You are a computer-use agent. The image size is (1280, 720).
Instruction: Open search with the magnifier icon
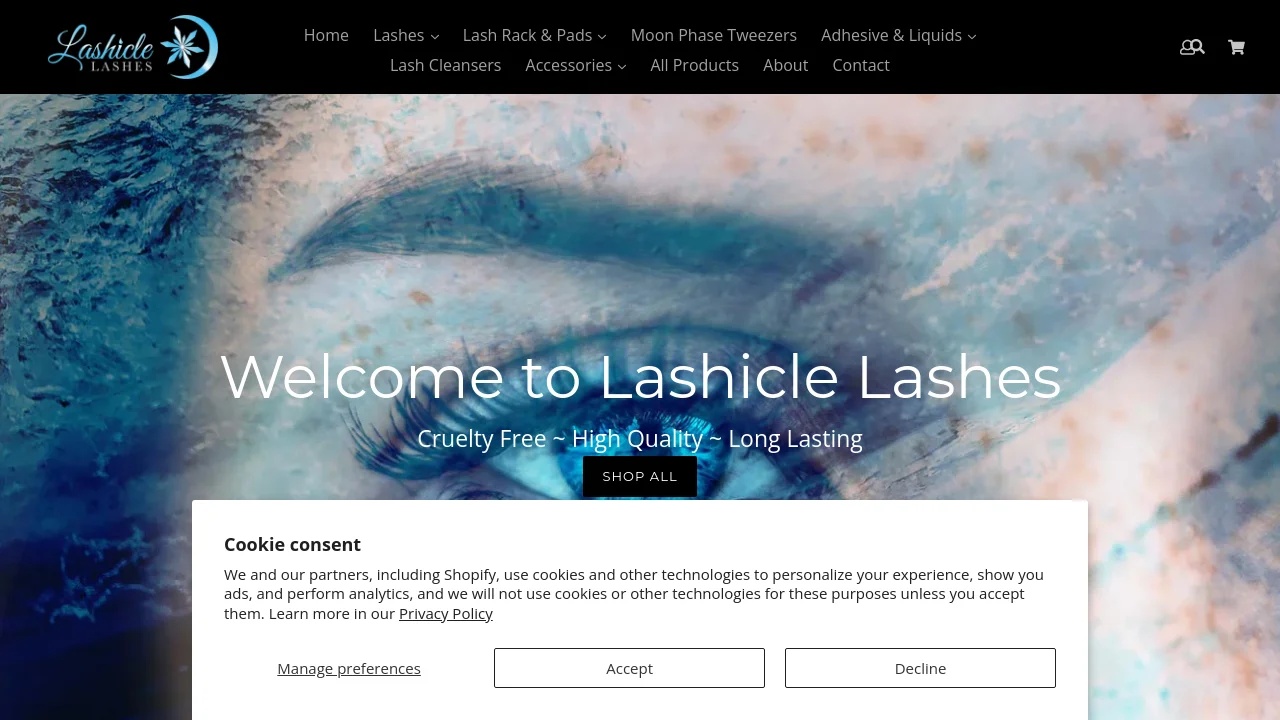1198,46
